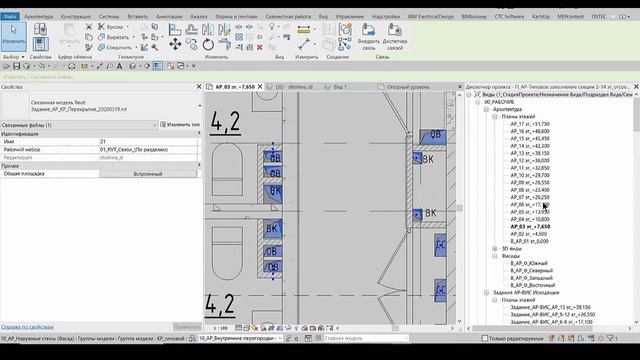The image size is (640, 360).
Task: Click the 'Изменить тип' button
Action: pos(180,124)
